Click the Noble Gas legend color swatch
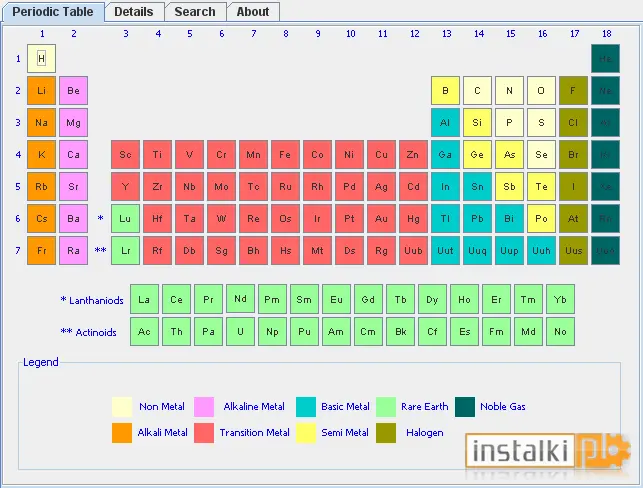This screenshot has height=488, width=643. (x=465, y=407)
